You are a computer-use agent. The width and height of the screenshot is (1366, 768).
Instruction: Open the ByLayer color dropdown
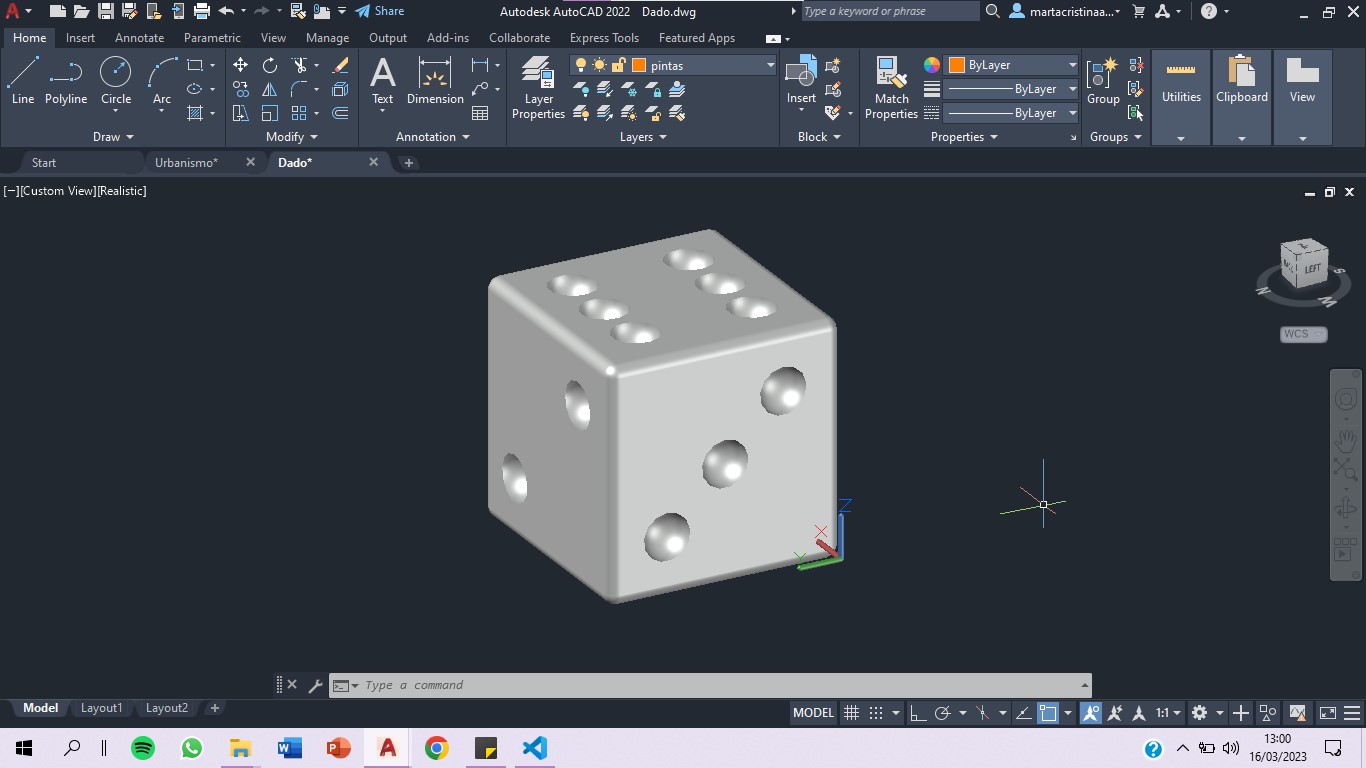(x=1072, y=65)
